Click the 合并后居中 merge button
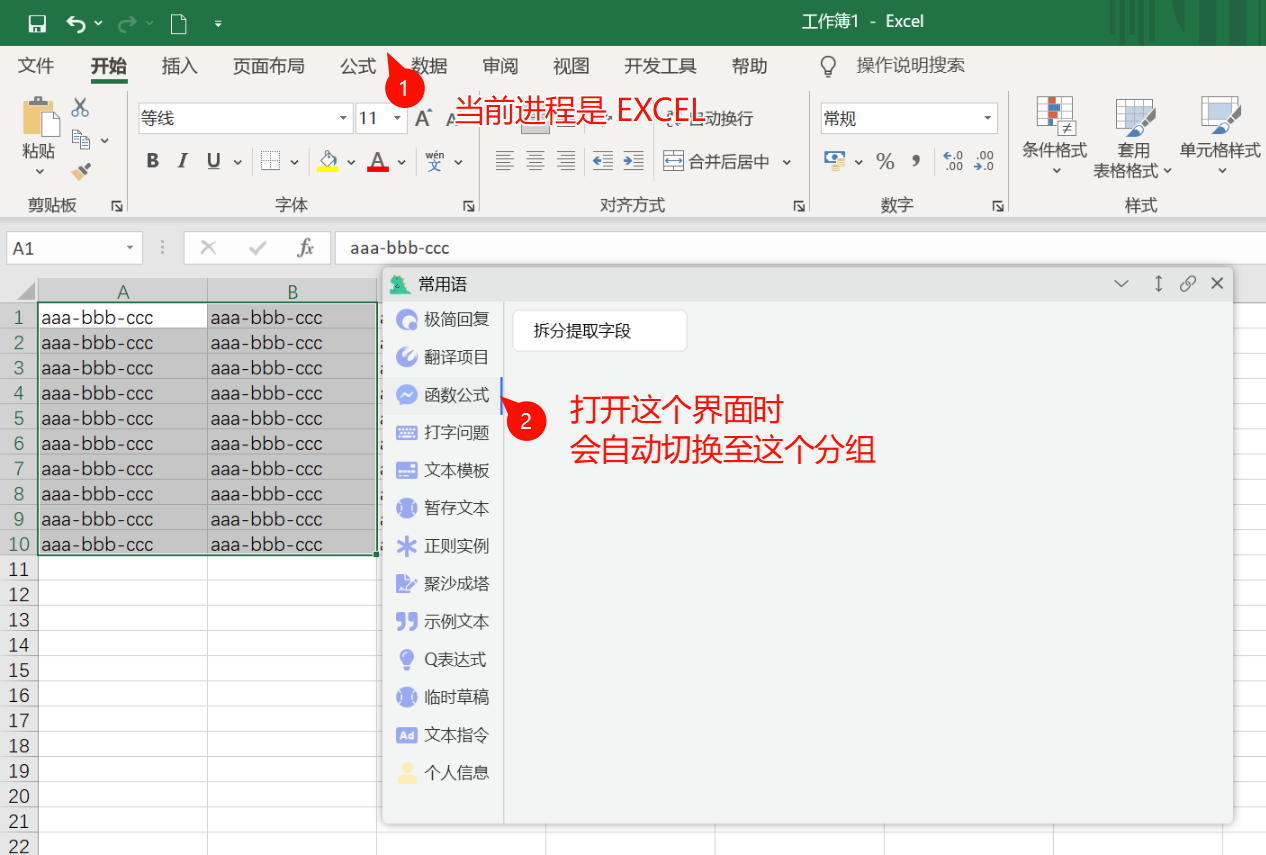 (x=717, y=161)
